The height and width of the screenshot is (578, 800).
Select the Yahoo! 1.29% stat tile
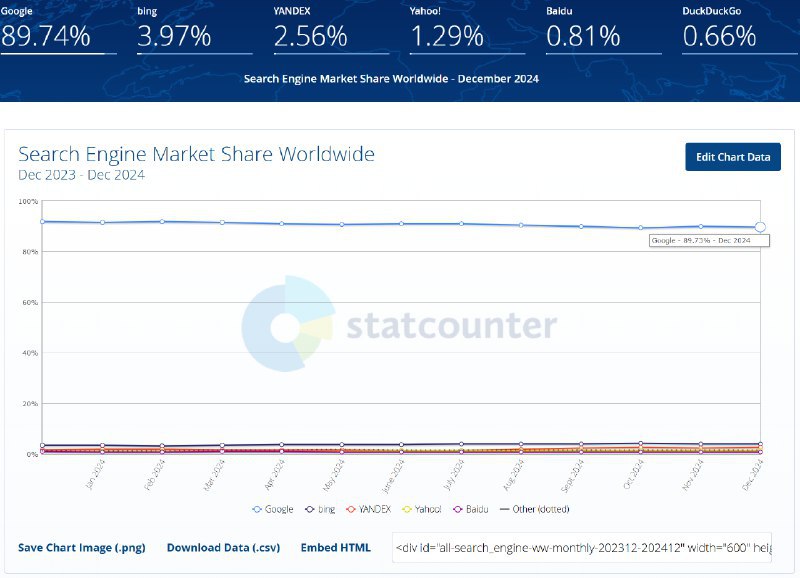pyautogui.click(x=466, y=30)
